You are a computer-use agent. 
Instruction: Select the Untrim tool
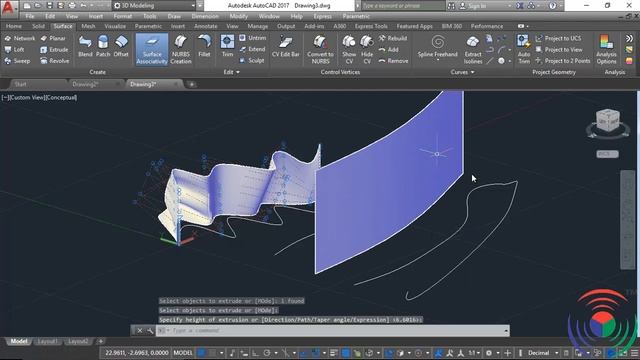click(x=252, y=38)
